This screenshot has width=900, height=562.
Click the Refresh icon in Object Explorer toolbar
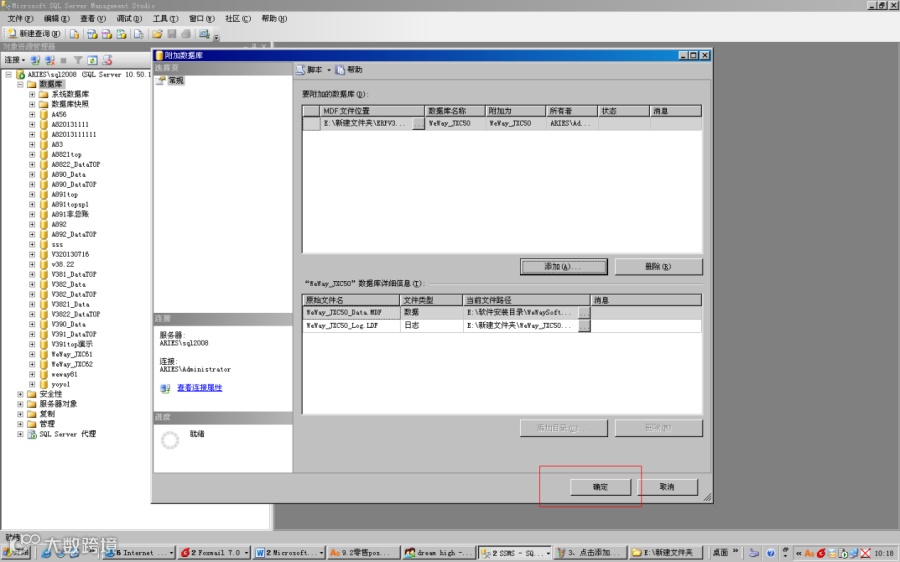click(92, 60)
